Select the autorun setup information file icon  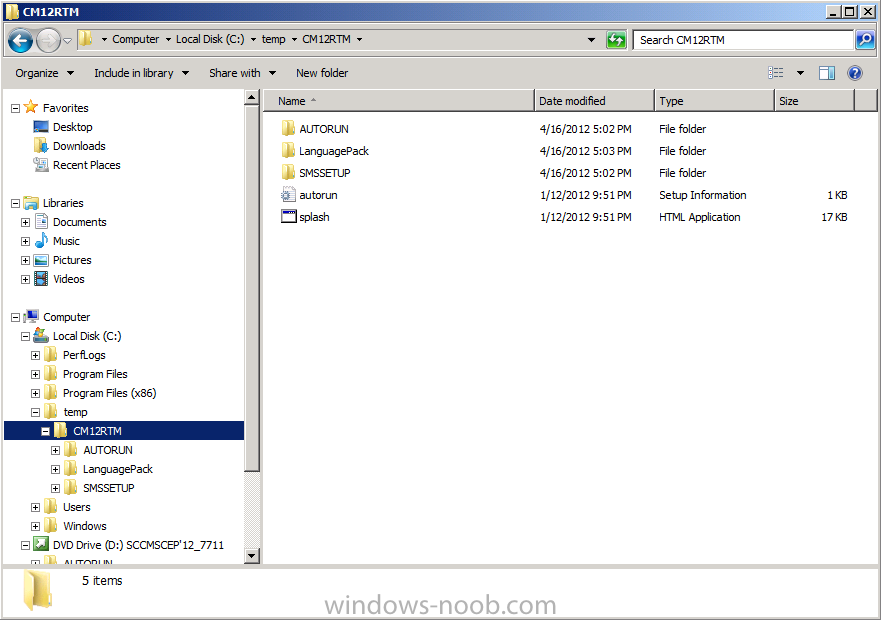288,195
